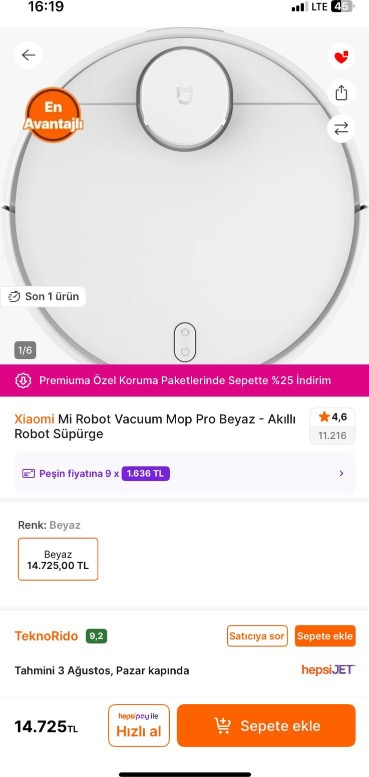
Task: Click the small Sepete ekle button
Action: [x=325, y=636]
